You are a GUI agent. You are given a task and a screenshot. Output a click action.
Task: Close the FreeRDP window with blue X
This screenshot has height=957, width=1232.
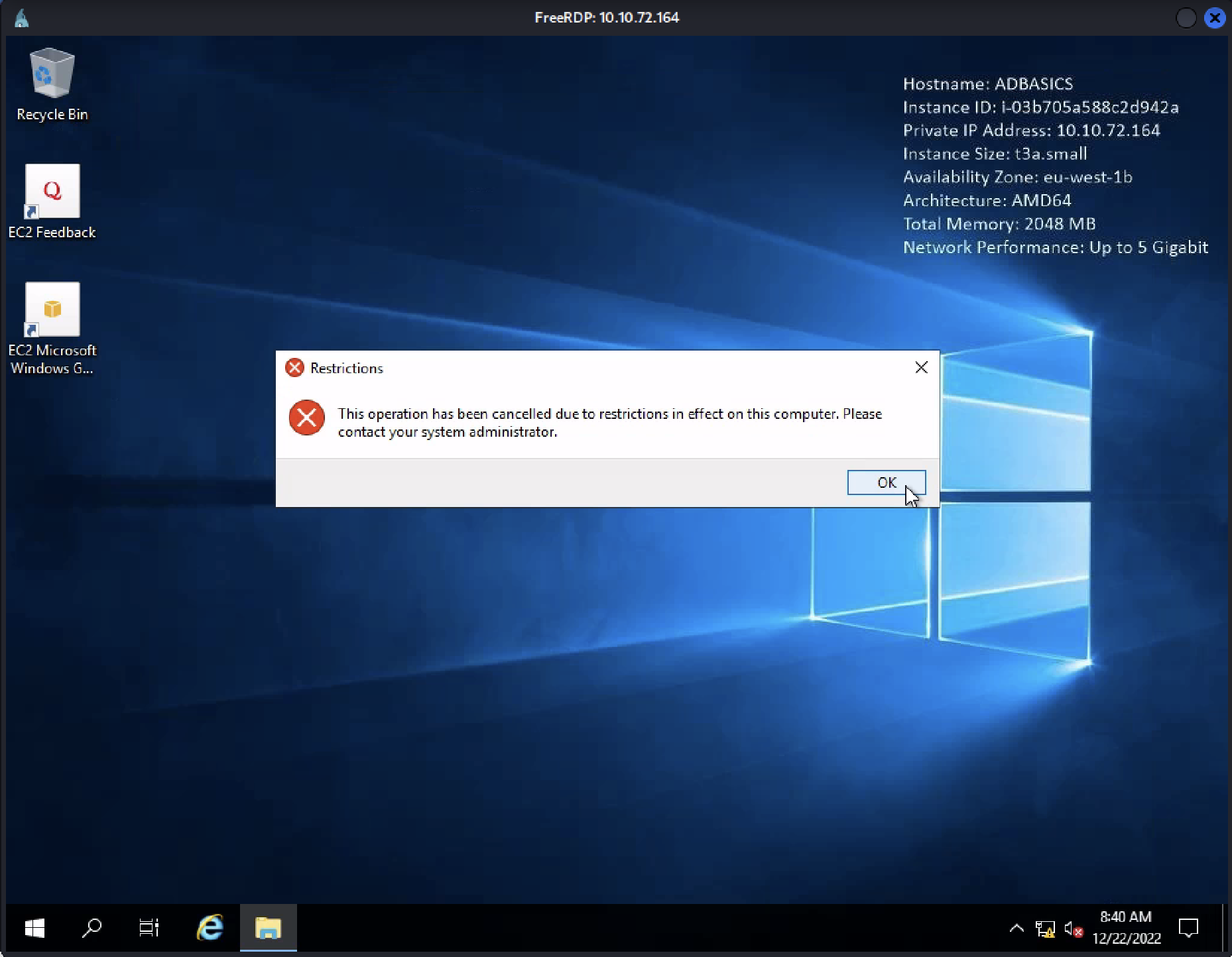[x=1215, y=18]
